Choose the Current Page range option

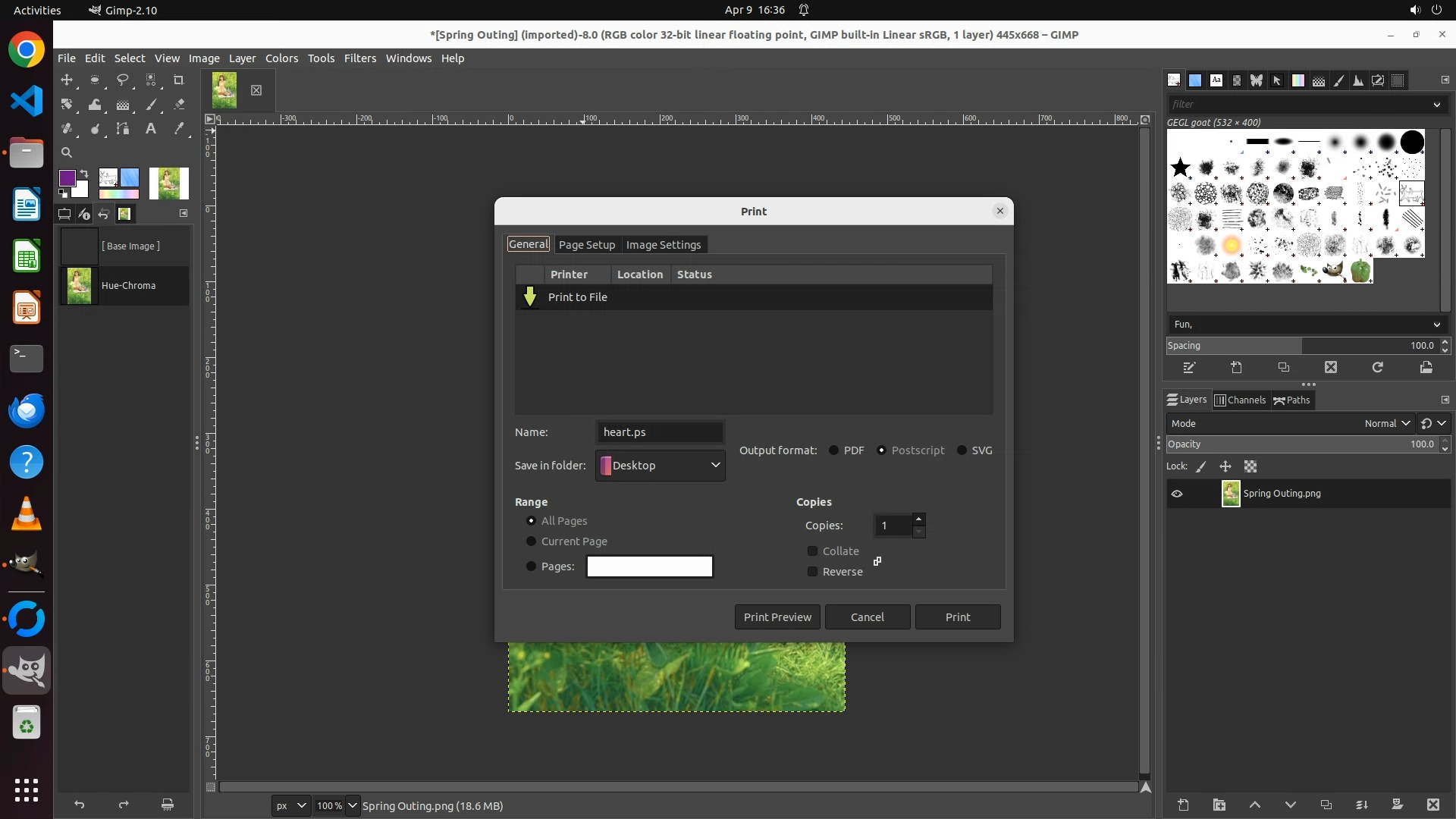tap(532, 541)
